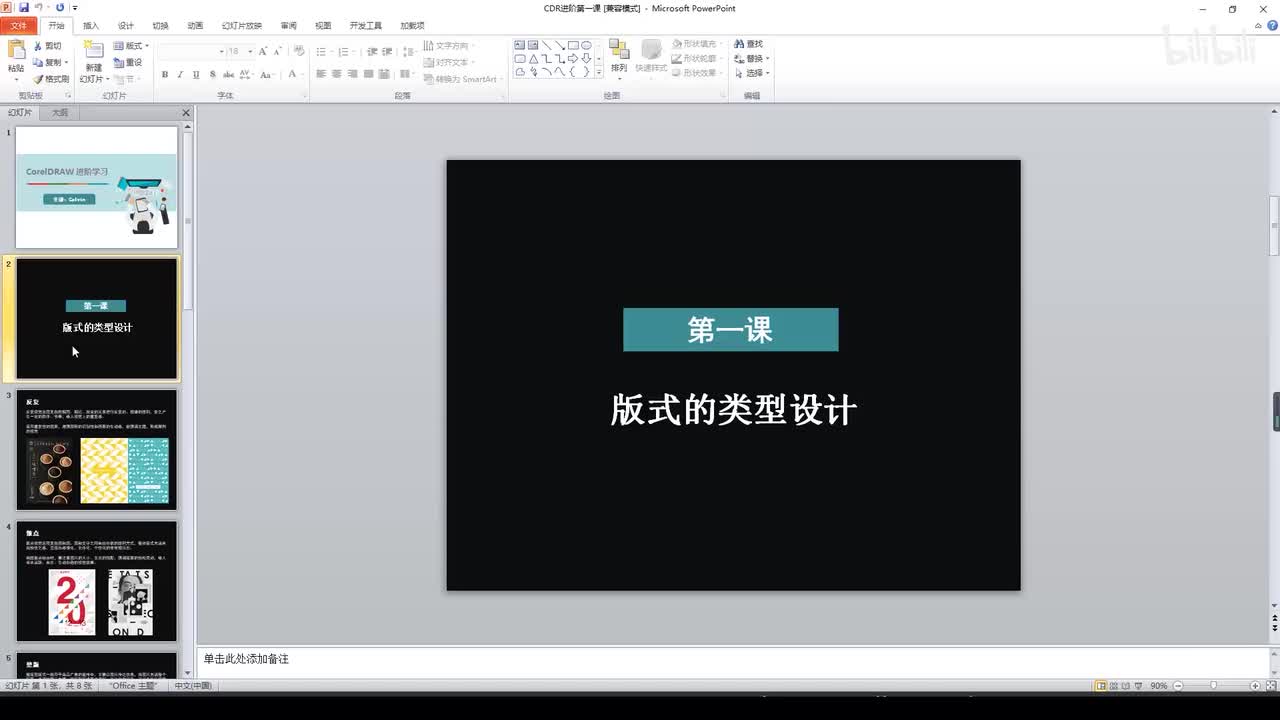Click the zoom in plus button
This screenshot has width=1280, height=720.
click(x=1255, y=686)
